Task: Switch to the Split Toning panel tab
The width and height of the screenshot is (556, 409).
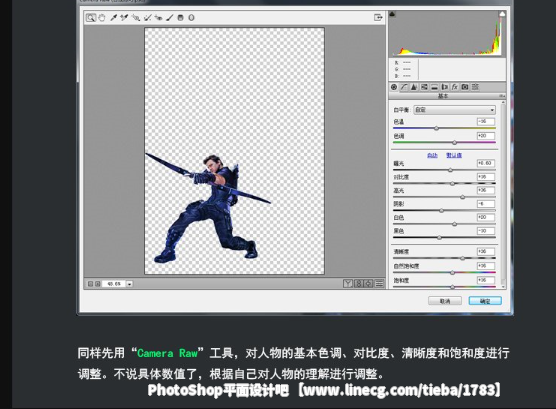Action: coord(434,87)
